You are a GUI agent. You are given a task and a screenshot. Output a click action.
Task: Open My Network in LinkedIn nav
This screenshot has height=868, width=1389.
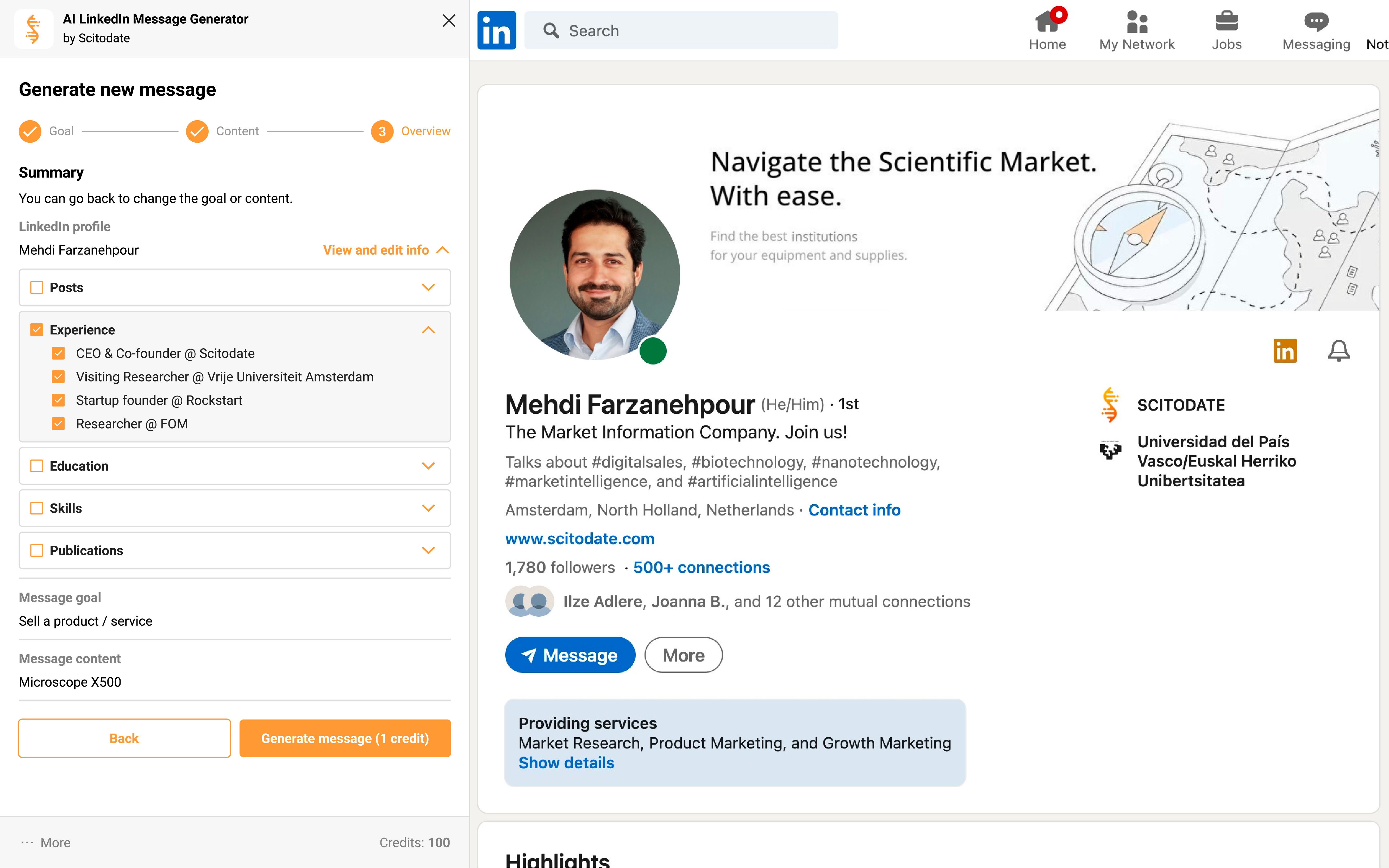[x=1136, y=44]
